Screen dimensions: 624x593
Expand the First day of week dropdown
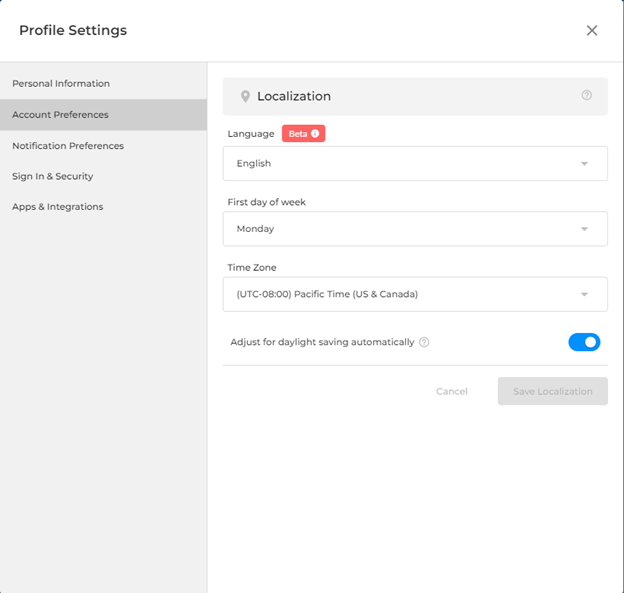click(415, 229)
